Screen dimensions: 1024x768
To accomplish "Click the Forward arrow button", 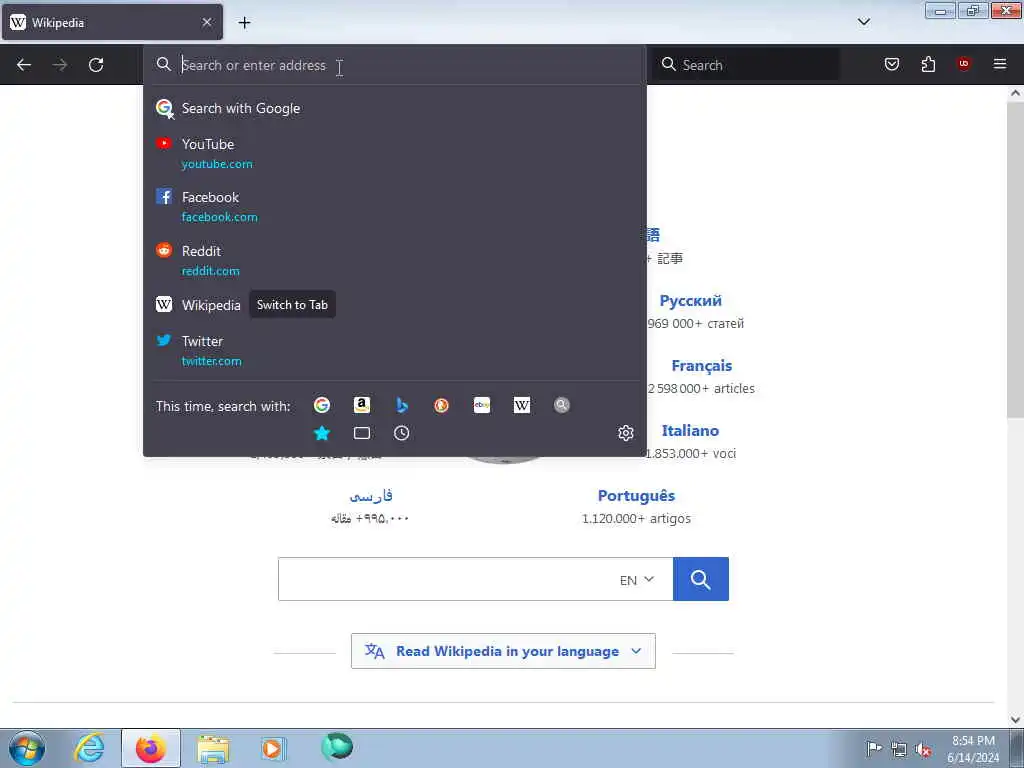I will [x=60, y=65].
